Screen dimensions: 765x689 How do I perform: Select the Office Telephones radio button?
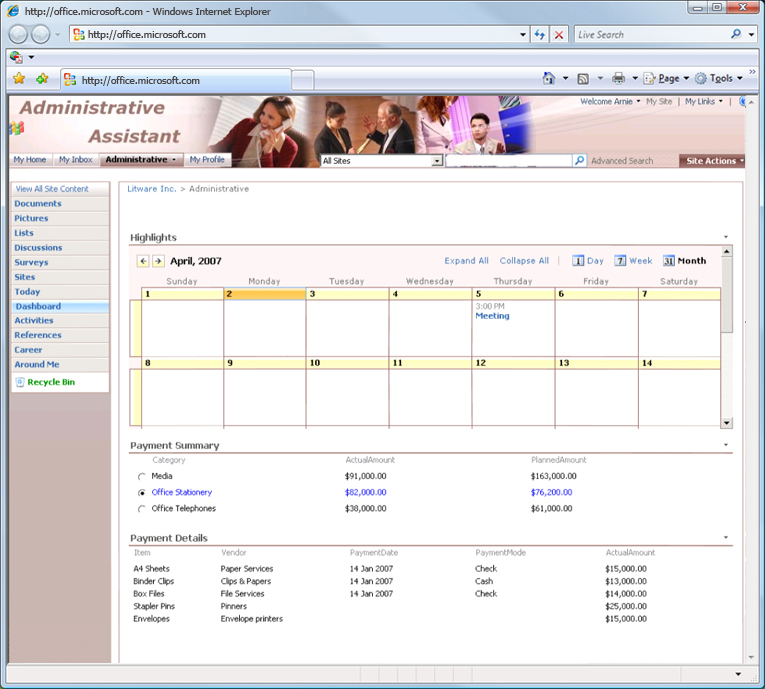tap(142, 509)
